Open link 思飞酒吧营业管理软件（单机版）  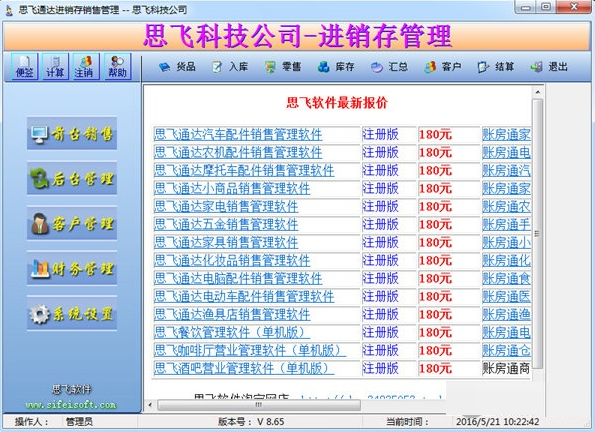point(244,368)
